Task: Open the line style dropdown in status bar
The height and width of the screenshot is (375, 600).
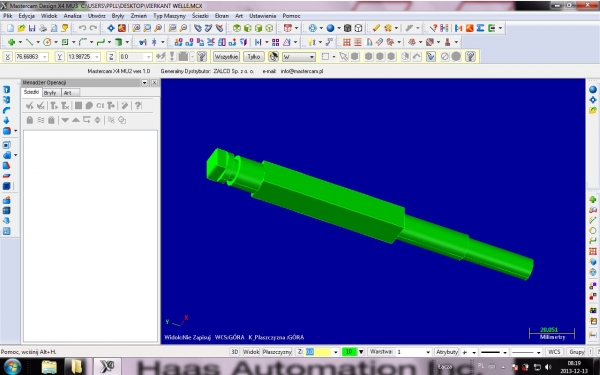Action: tap(505, 352)
